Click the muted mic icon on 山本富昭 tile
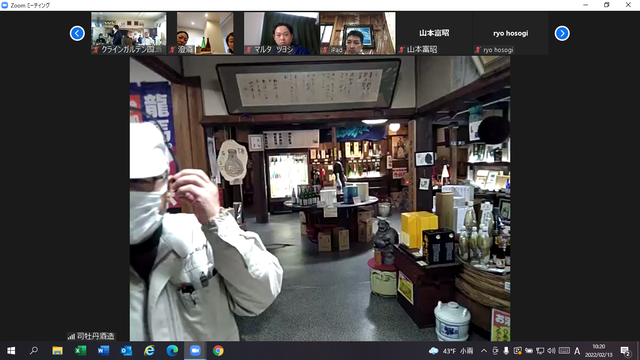Screen dimensions: 640x360 pos(402,50)
